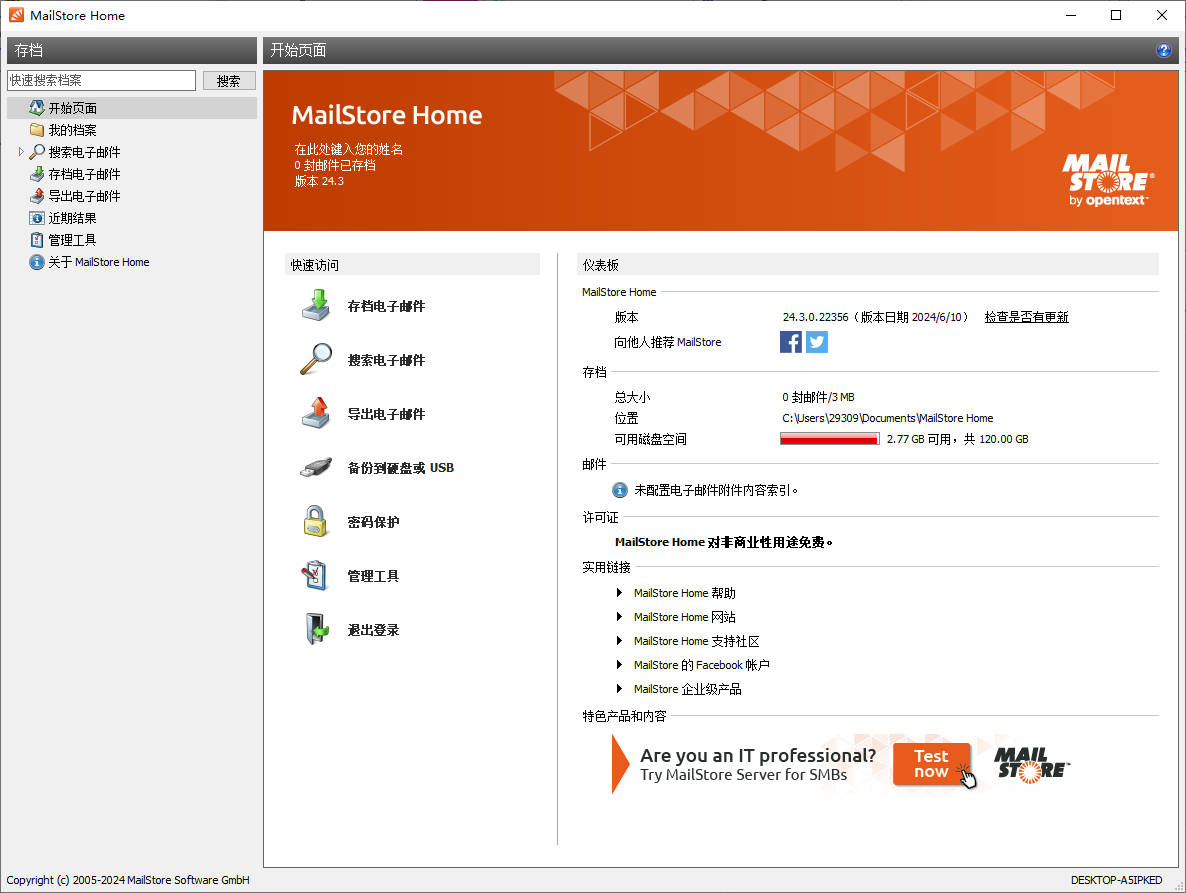Click the 检查是否有更新 link
The width and height of the screenshot is (1186, 893).
(1026, 317)
